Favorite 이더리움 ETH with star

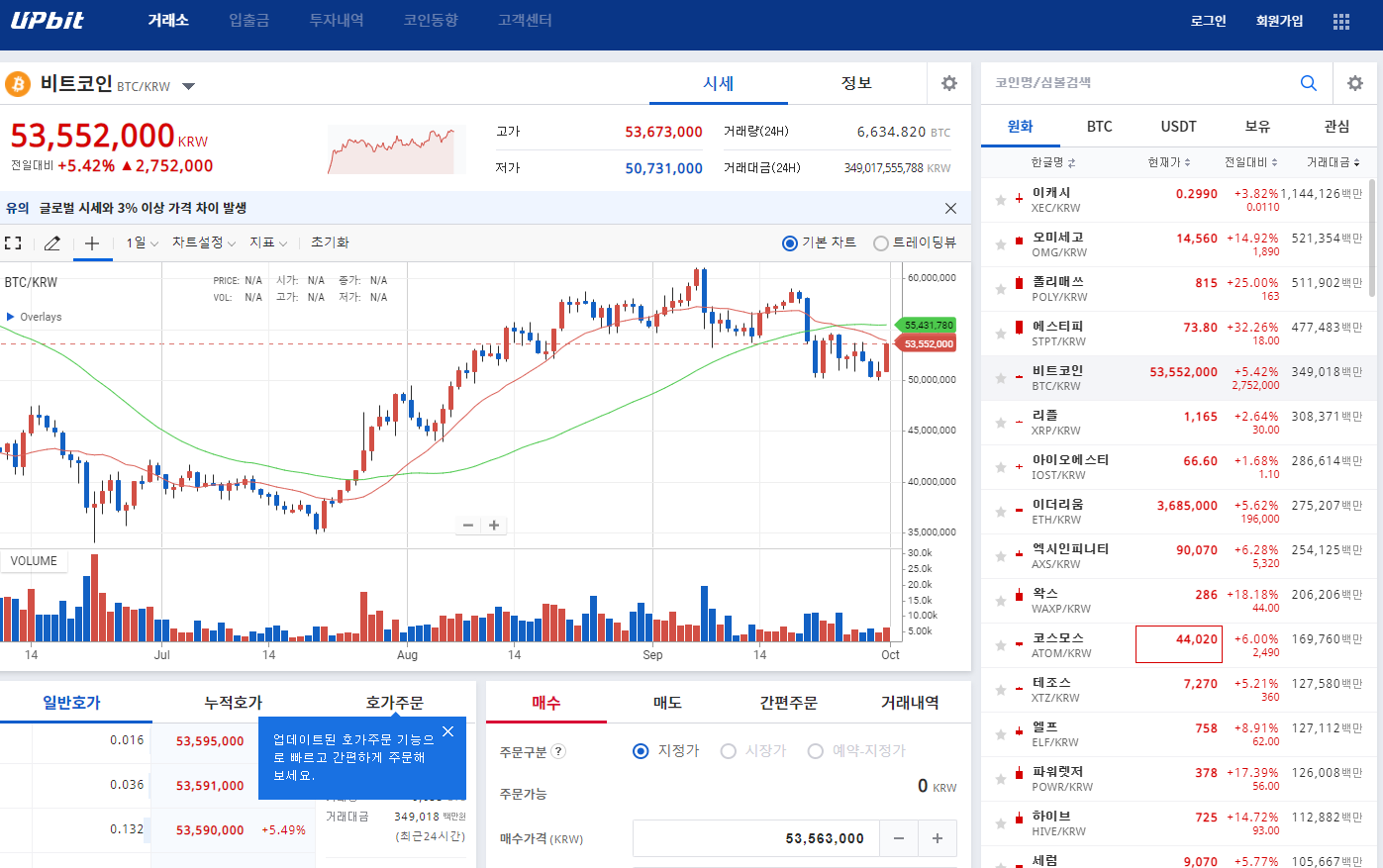coord(1001,513)
